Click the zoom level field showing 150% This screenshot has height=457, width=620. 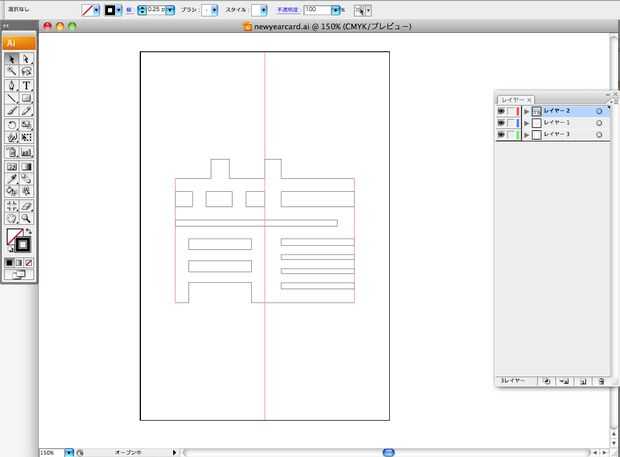50,452
